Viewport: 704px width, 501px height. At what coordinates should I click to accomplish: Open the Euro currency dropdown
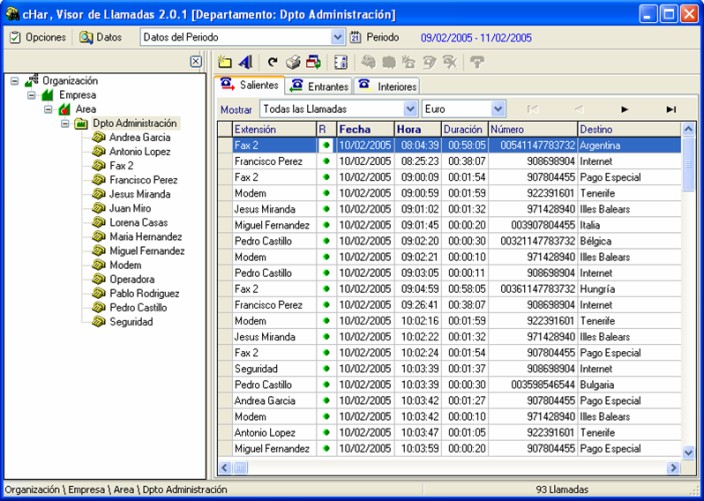[497, 108]
